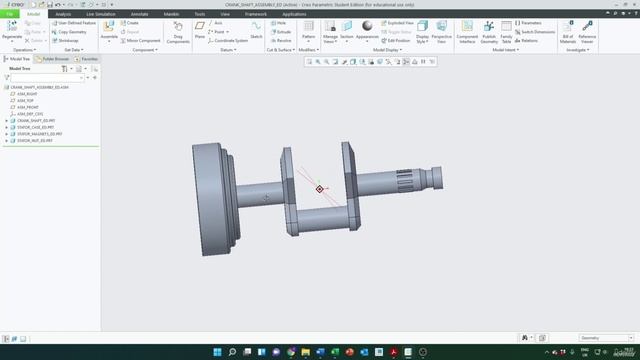Expand the Model Display group dropdown
Viewport: 640px width, 360px height.
387,50
